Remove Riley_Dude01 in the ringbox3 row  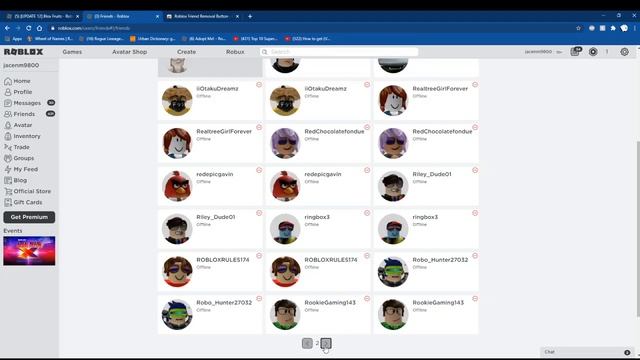pos(259,213)
